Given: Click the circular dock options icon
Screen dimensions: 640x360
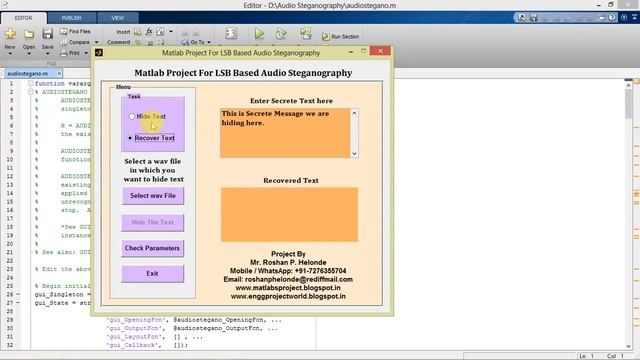Looking at the screenshot, I should click(x=624, y=17).
